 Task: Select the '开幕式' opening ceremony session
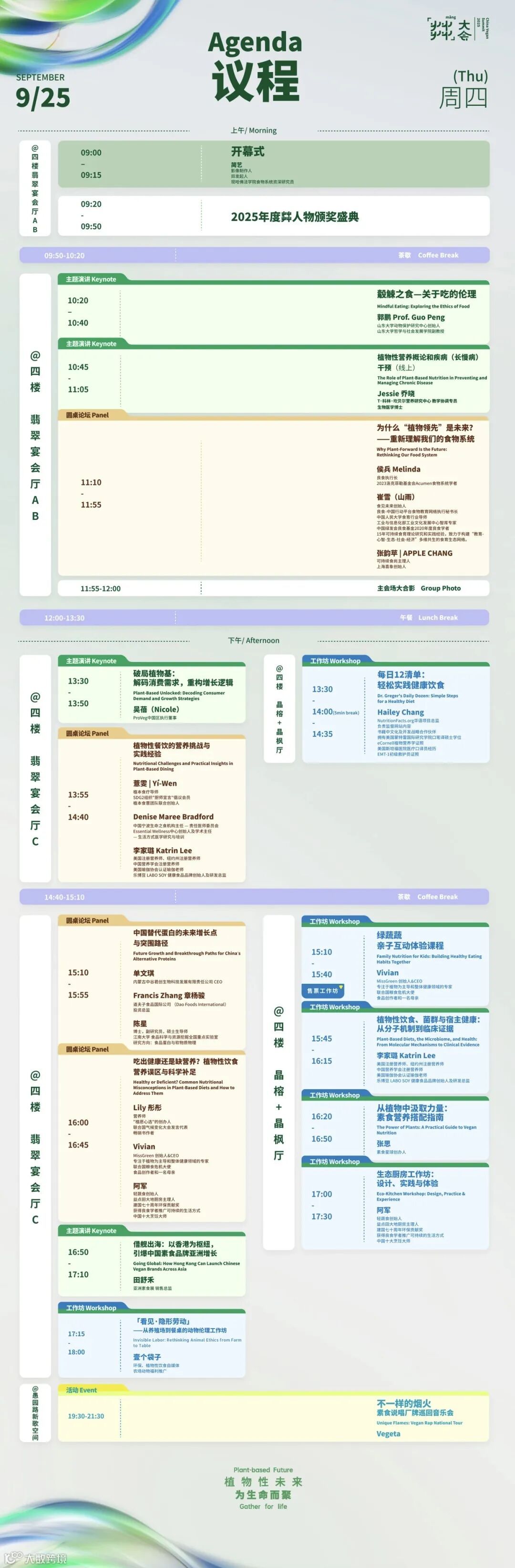coord(273,165)
